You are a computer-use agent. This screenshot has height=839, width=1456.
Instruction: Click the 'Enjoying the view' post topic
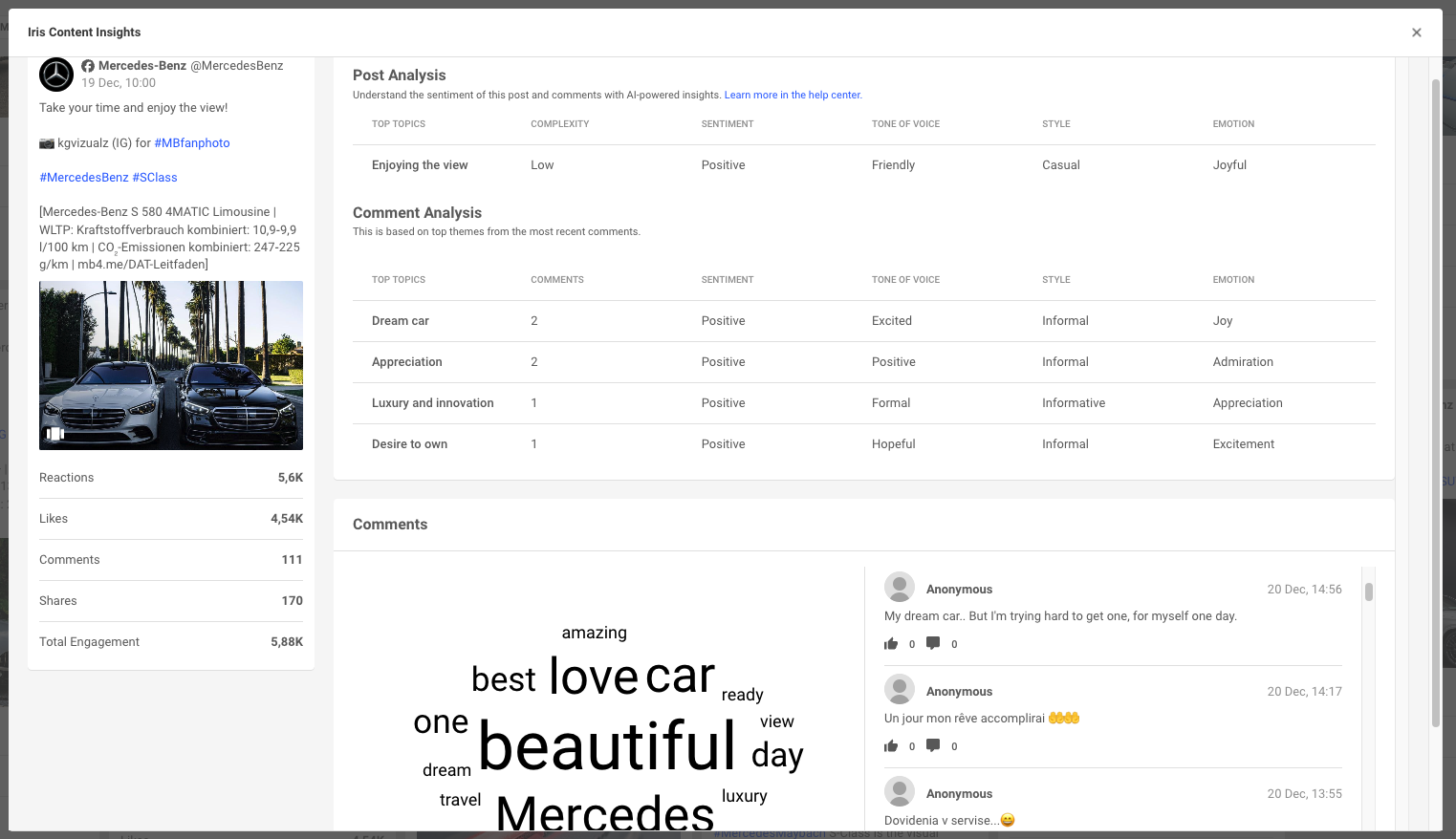pos(420,165)
